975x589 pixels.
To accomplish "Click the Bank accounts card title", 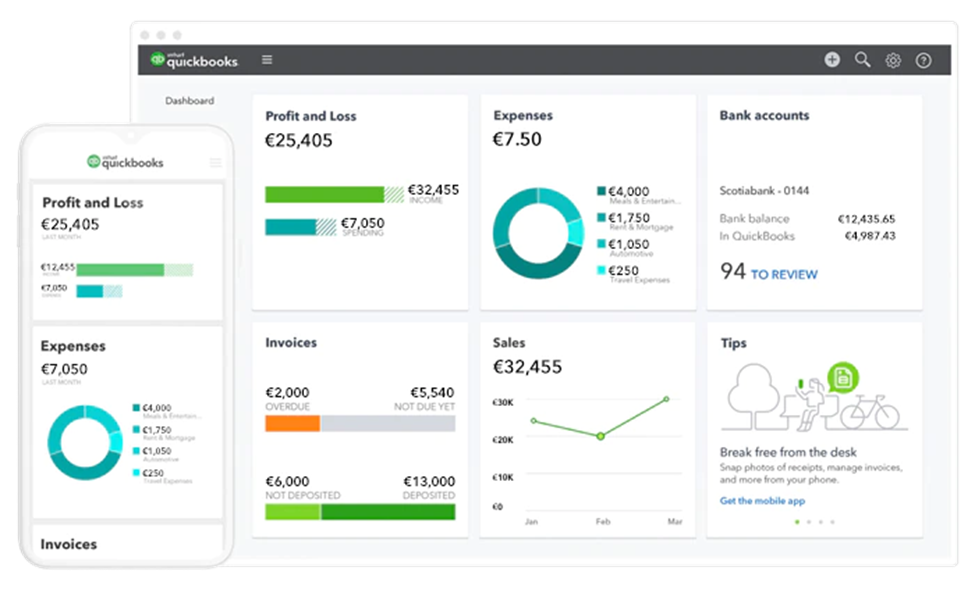I will coord(764,115).
